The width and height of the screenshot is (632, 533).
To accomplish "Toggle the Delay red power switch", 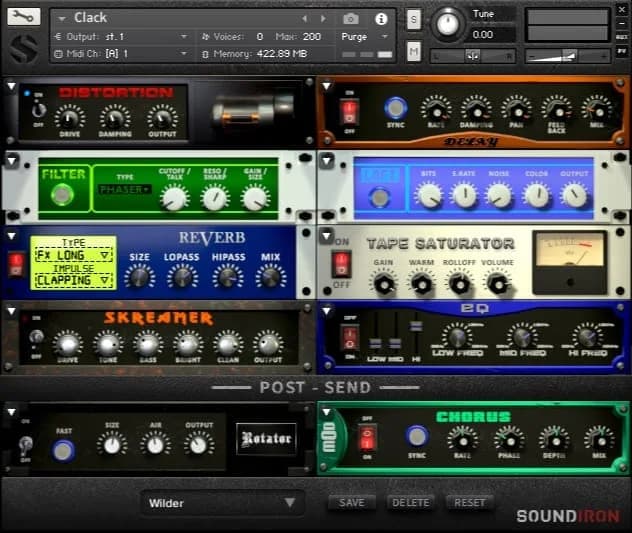I will [349, 112].
